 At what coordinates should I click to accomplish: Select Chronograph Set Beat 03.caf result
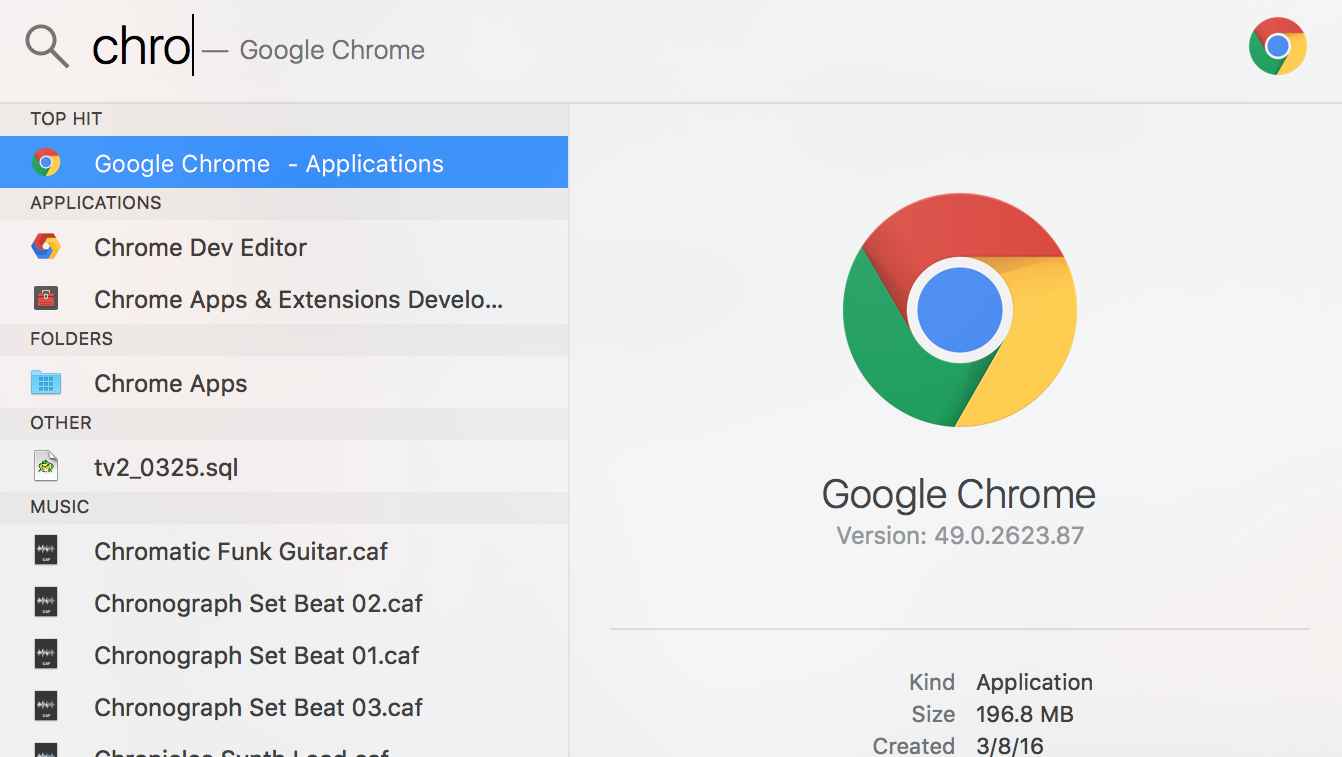click(x=284, y=706)
